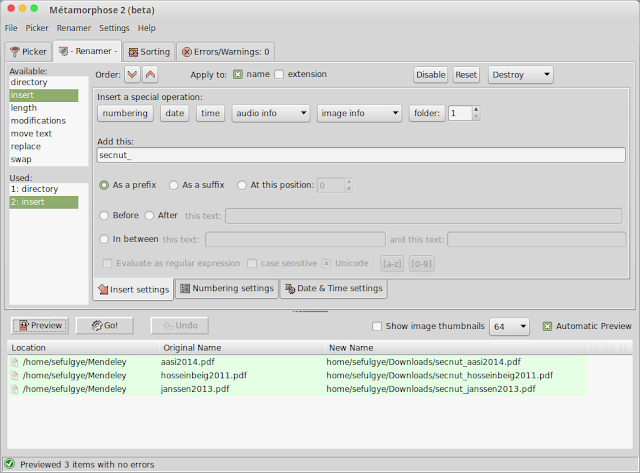Screen dimensions: 640x473
Task: Click the Disable button
Action: click(431, 75)
